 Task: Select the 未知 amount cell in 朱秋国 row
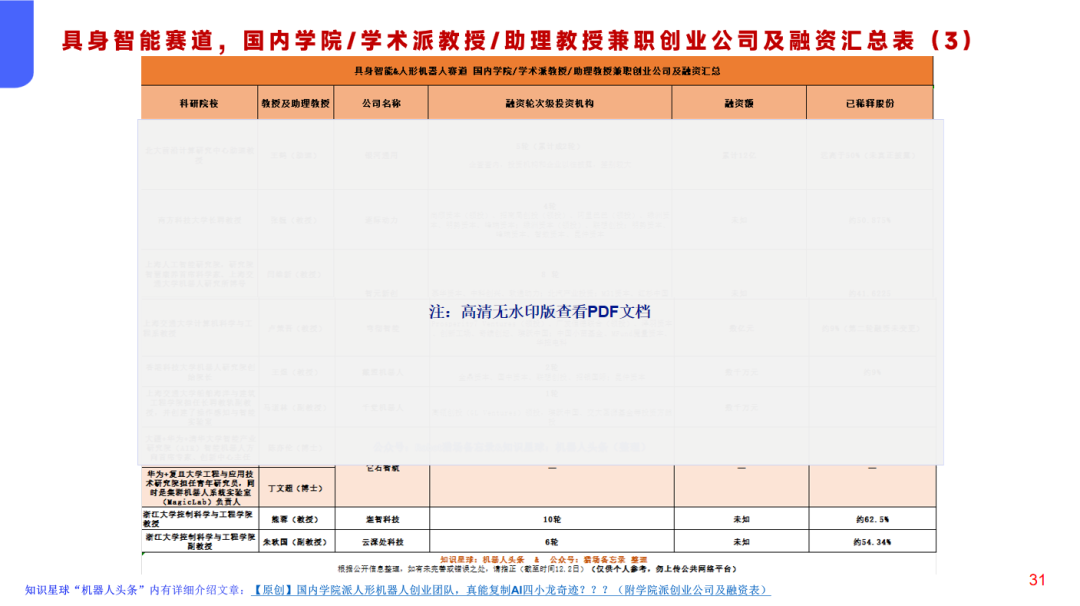pos(741,542)
